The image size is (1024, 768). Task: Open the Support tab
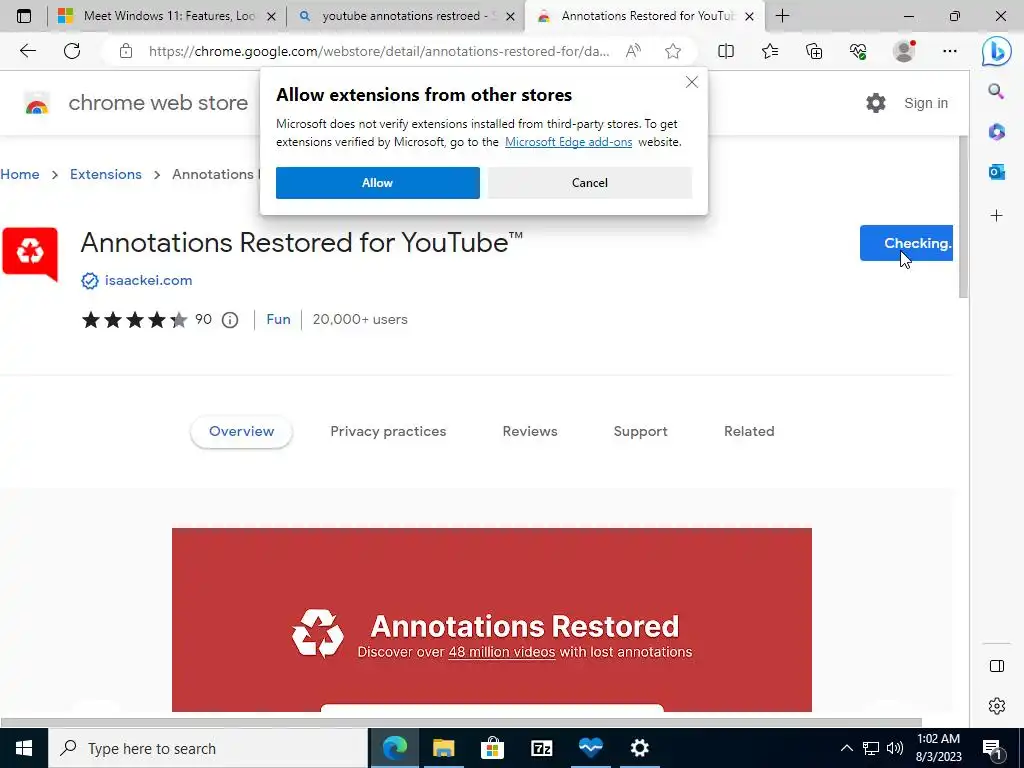[x=641, y=432]
